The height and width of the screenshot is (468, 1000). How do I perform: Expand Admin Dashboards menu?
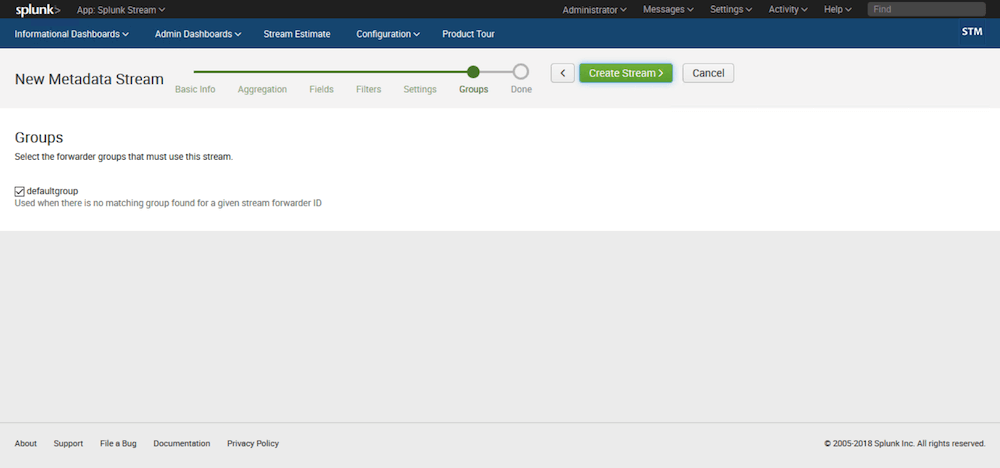(198, 34)
